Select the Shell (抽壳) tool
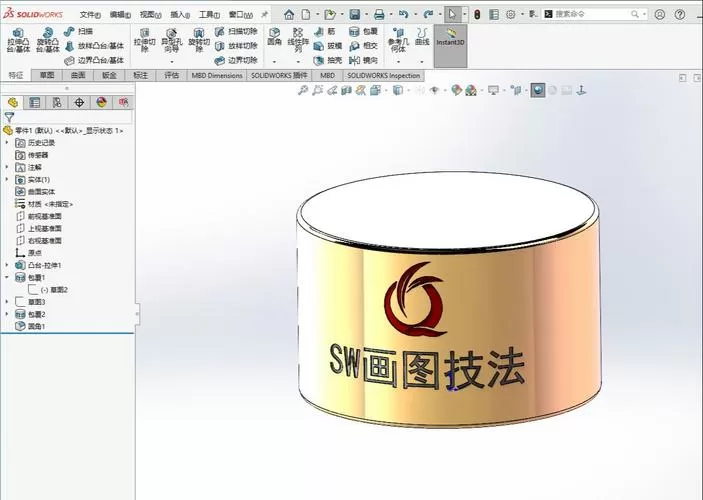The width and height of the screenshot is (703, 500). pyautogui.click(x=328, y=60)
